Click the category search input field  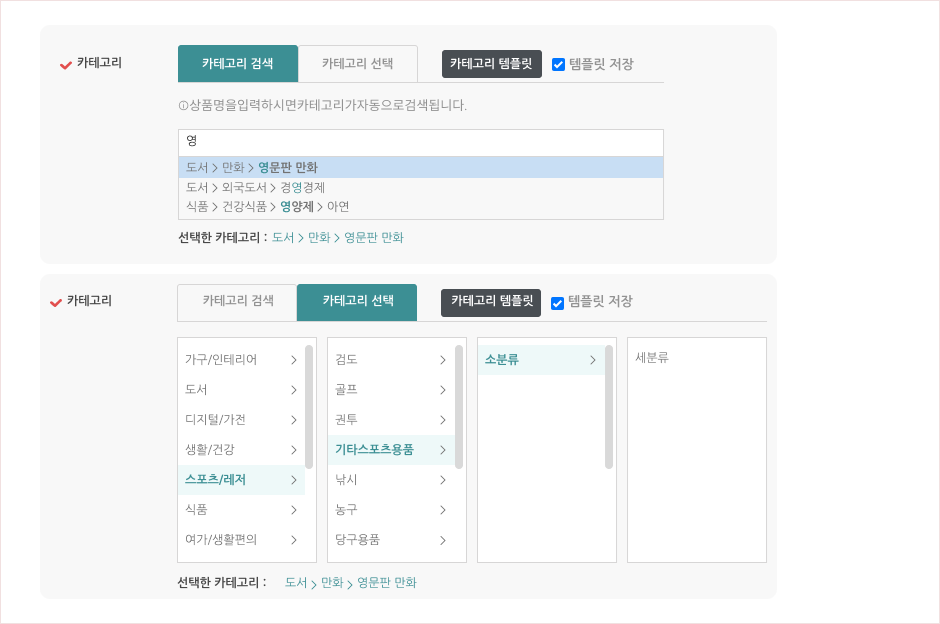(420, 142)
